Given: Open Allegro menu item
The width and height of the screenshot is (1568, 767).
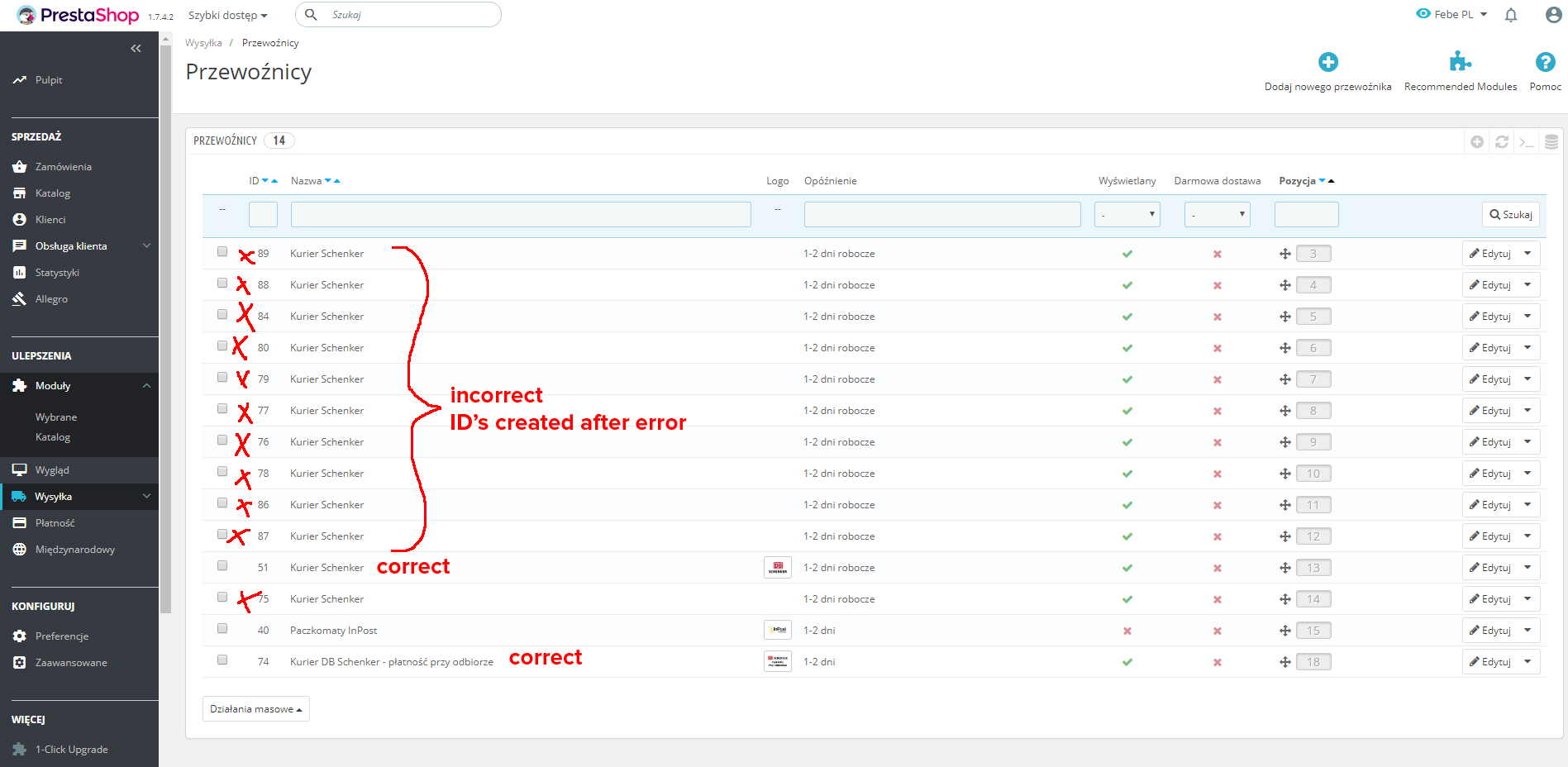Looking at the screenshot, I should pos(51,299).
